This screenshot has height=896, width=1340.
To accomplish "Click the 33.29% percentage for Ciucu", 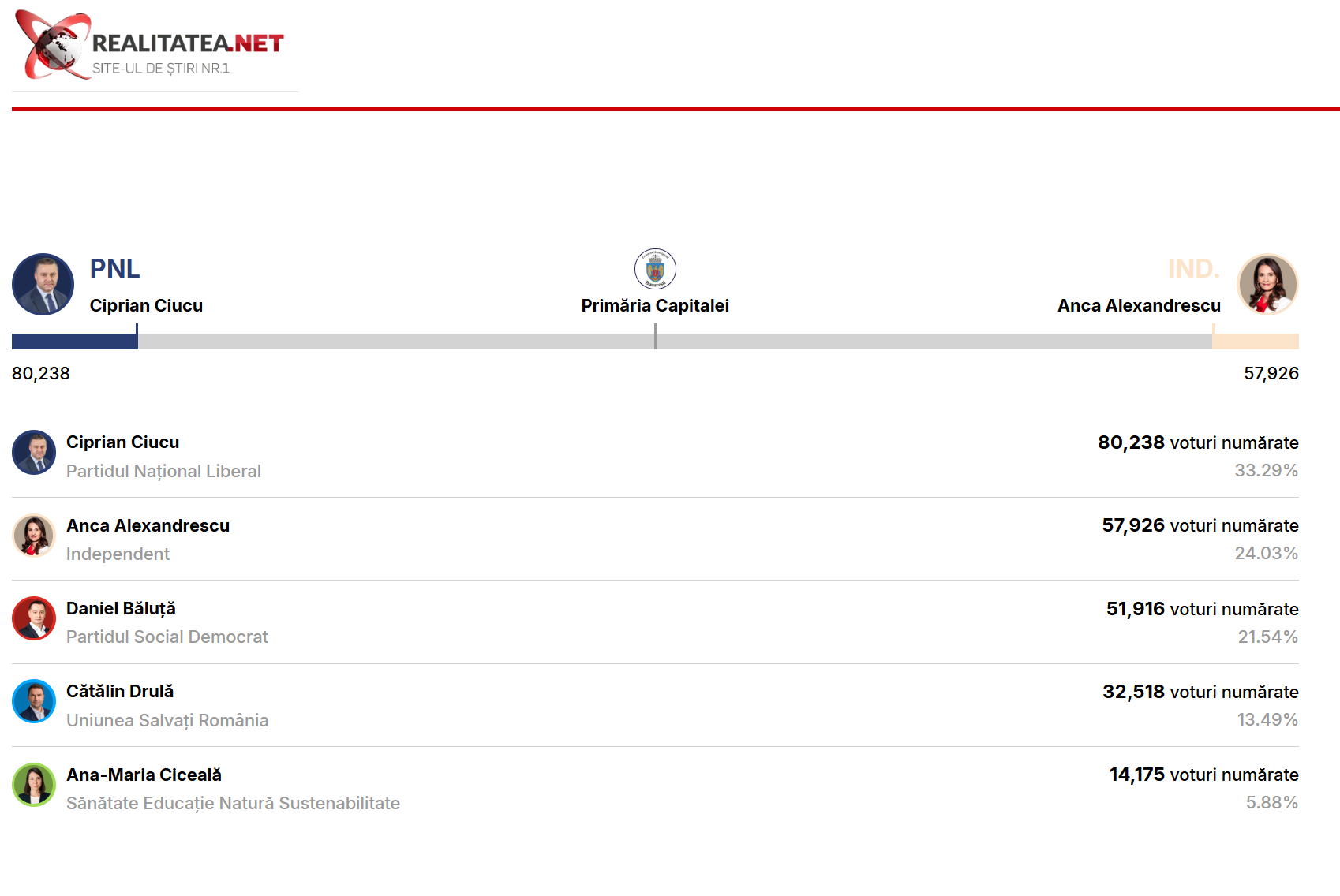I will point(1266,471).
